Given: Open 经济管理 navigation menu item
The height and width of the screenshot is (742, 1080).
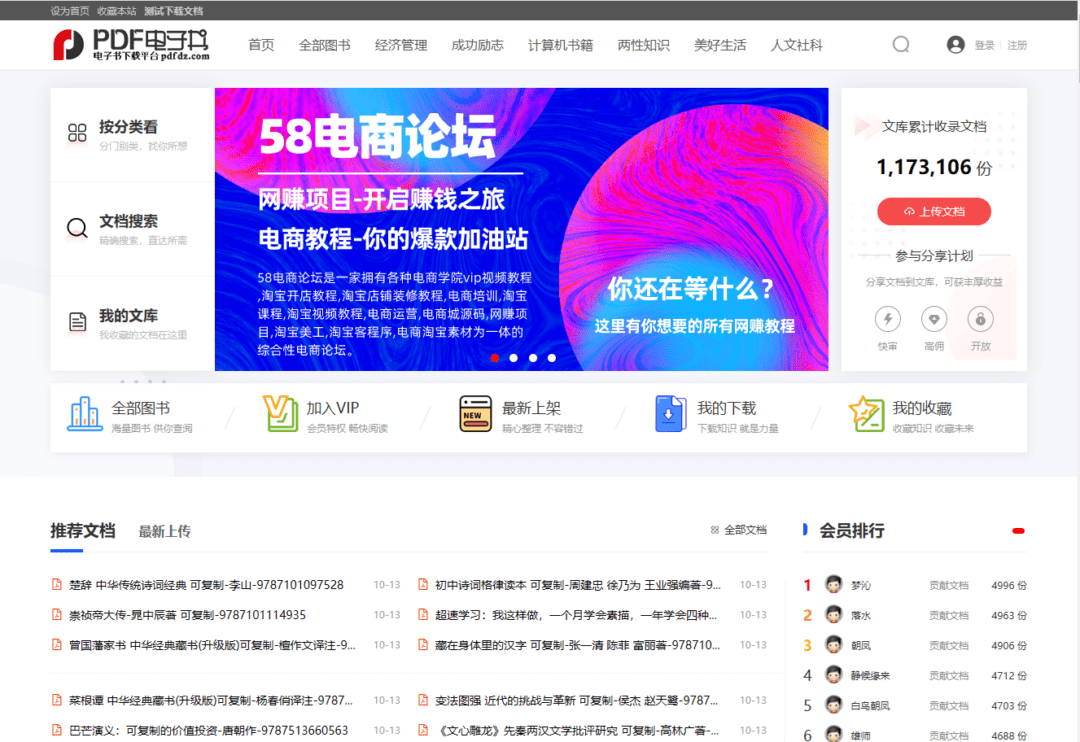Looking at the screenshot, I should tap(401, 45).
